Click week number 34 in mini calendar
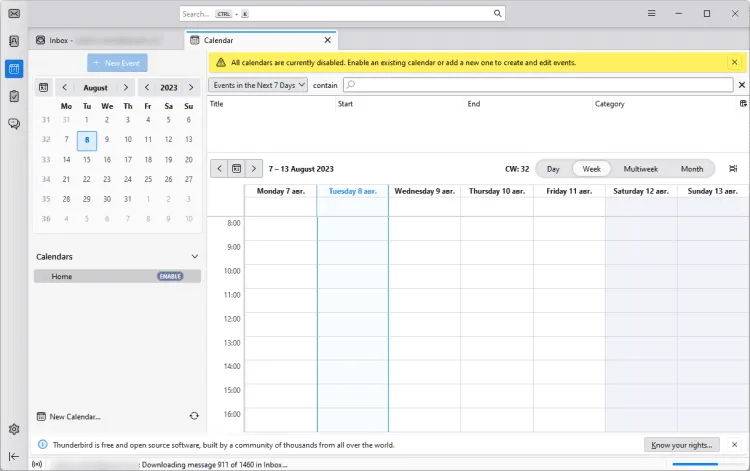Screen dimensions: 750x471 (46, 179)
